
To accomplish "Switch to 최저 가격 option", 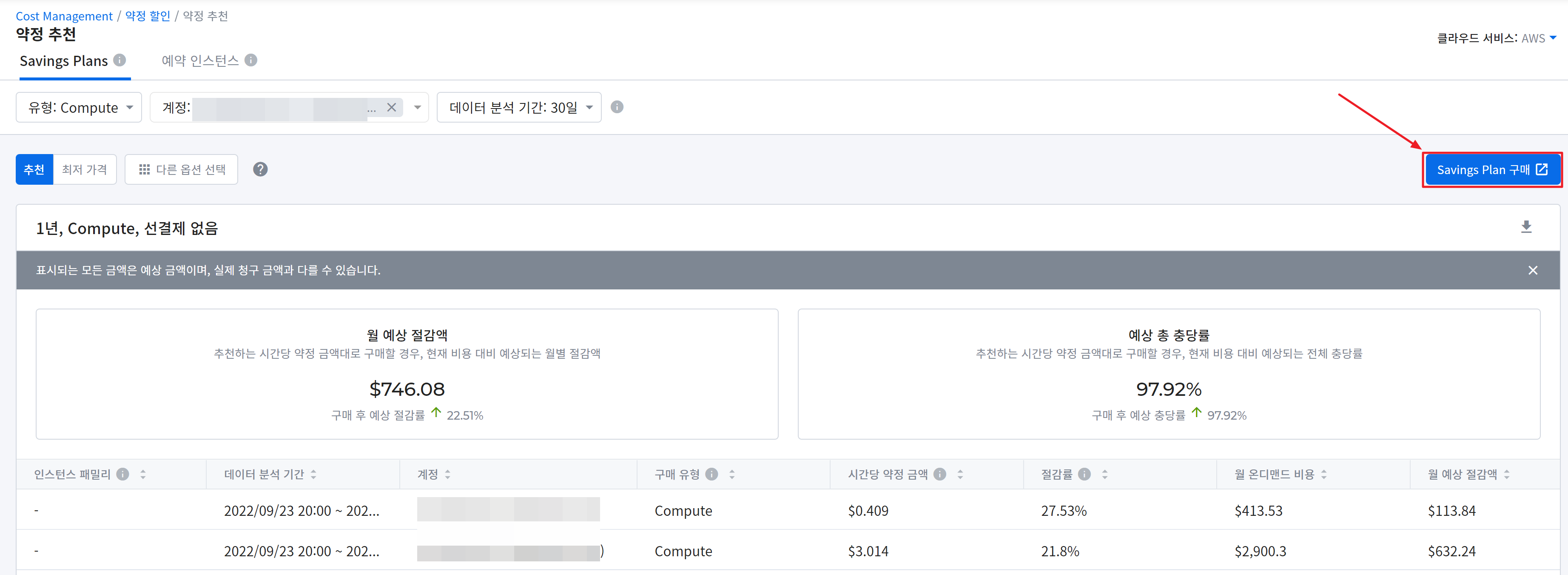I will point(85,169).
